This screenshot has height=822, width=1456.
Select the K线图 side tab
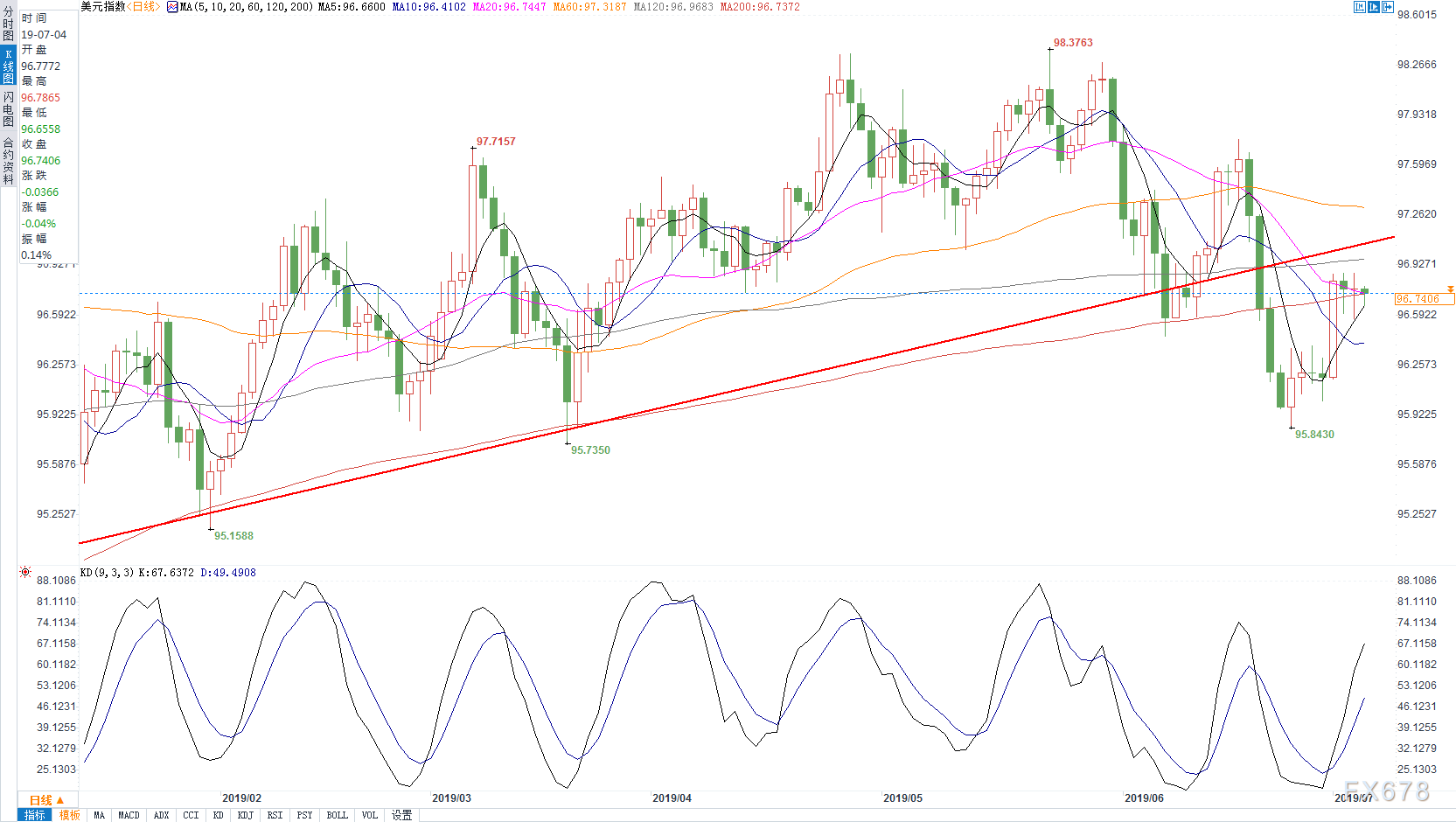8,66
